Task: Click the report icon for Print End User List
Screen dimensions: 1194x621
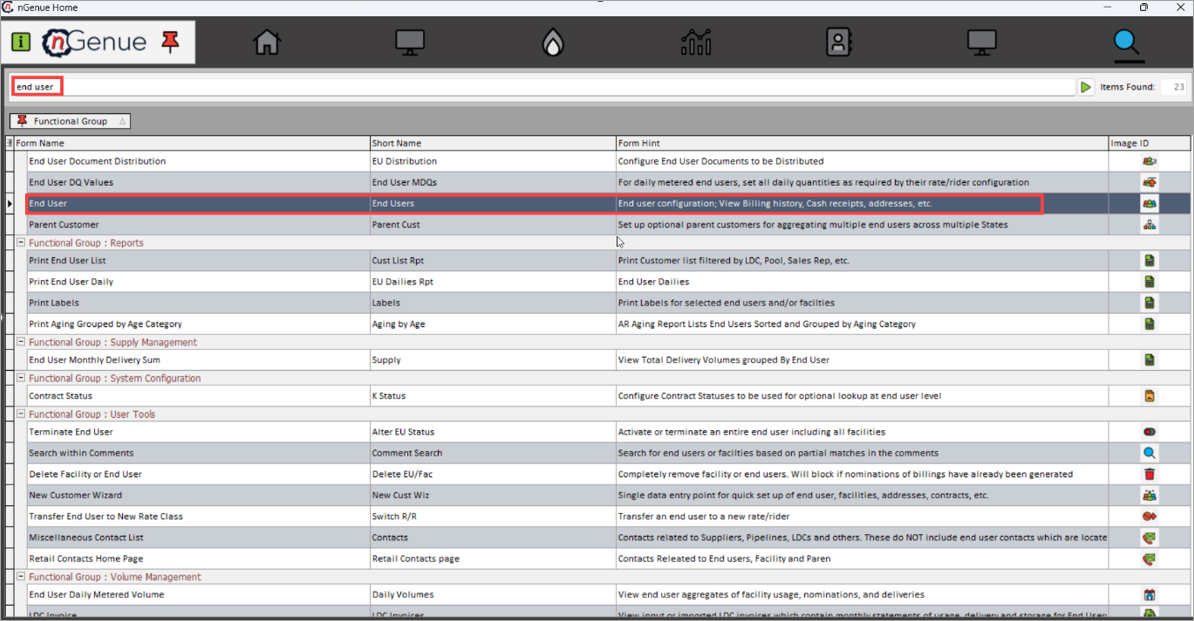Action: pos(1149,260)
